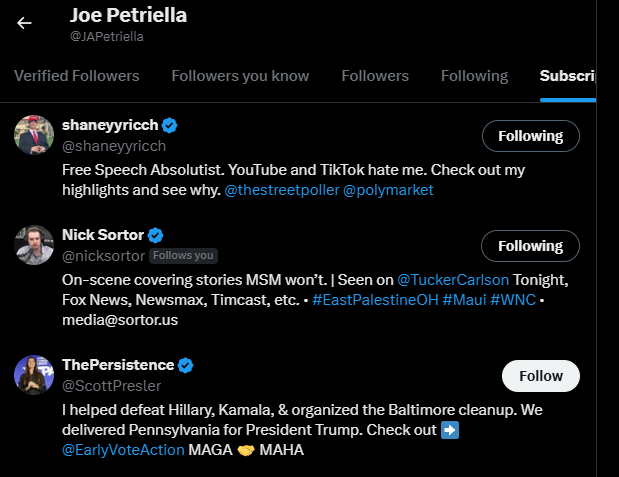Image resolution: width=619 pixels, height=477 pixels.
Task: Switch to Followers you know tab
Action: (x=240, y=76)
